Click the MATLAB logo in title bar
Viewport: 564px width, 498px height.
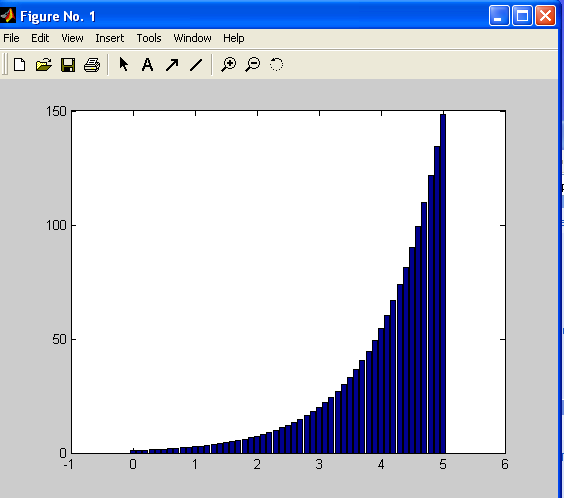pyautogui.click(x=8, y=15)
